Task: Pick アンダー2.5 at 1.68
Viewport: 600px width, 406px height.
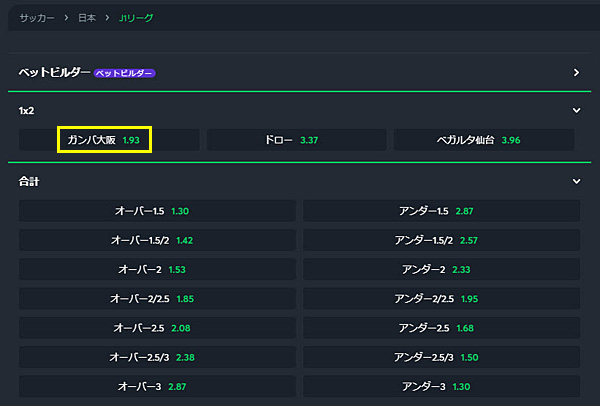Action: [x=441, y=328]
